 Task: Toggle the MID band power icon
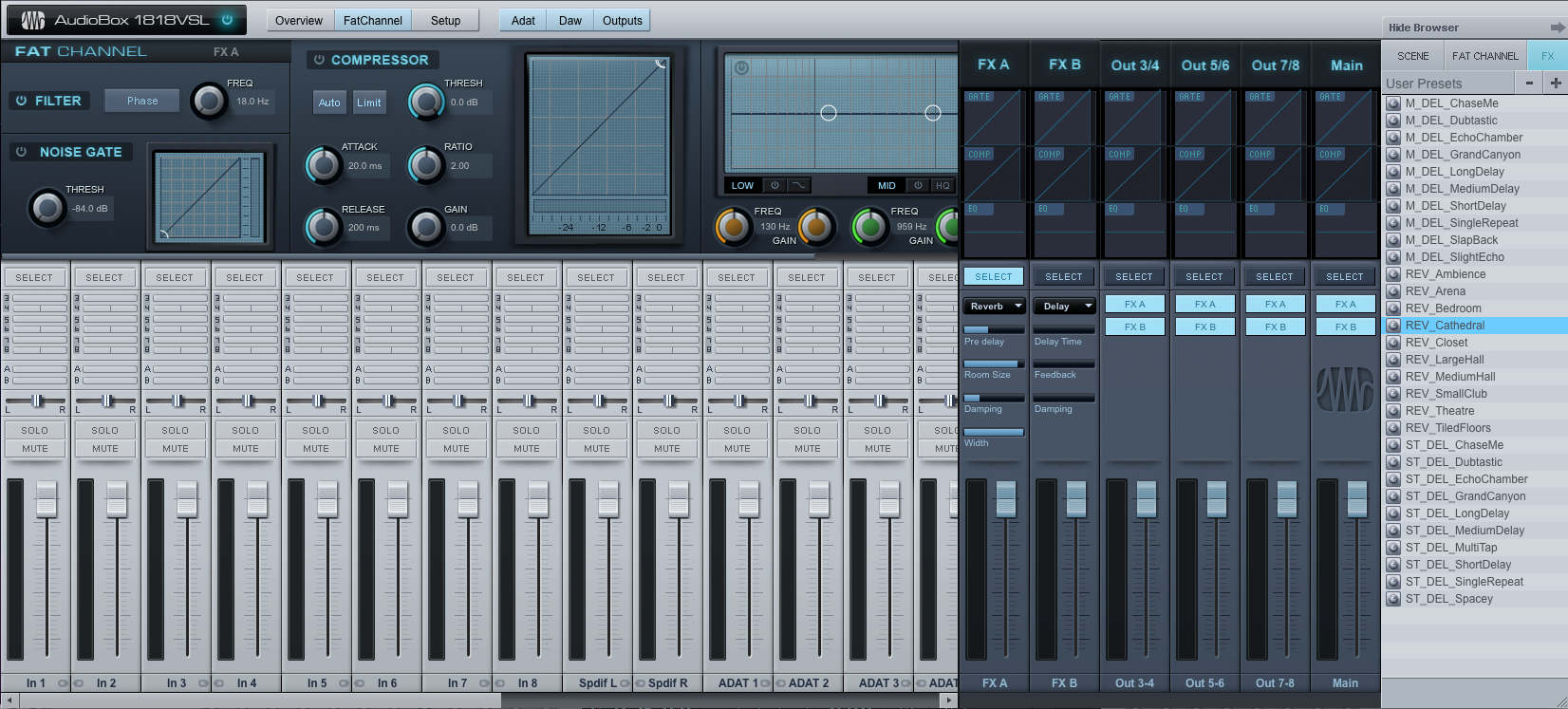tap(918, 185)
